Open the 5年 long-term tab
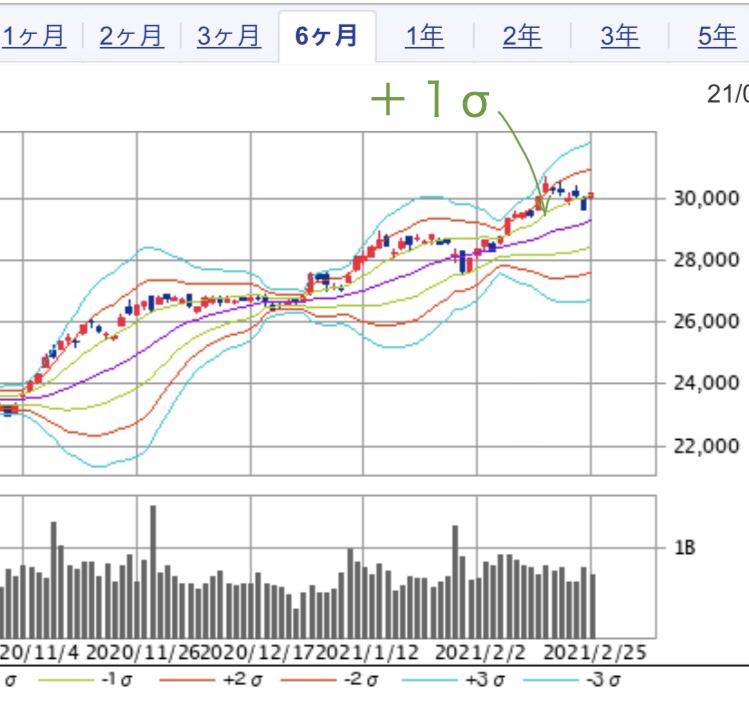749x724 pixels. tap(717, 37)
